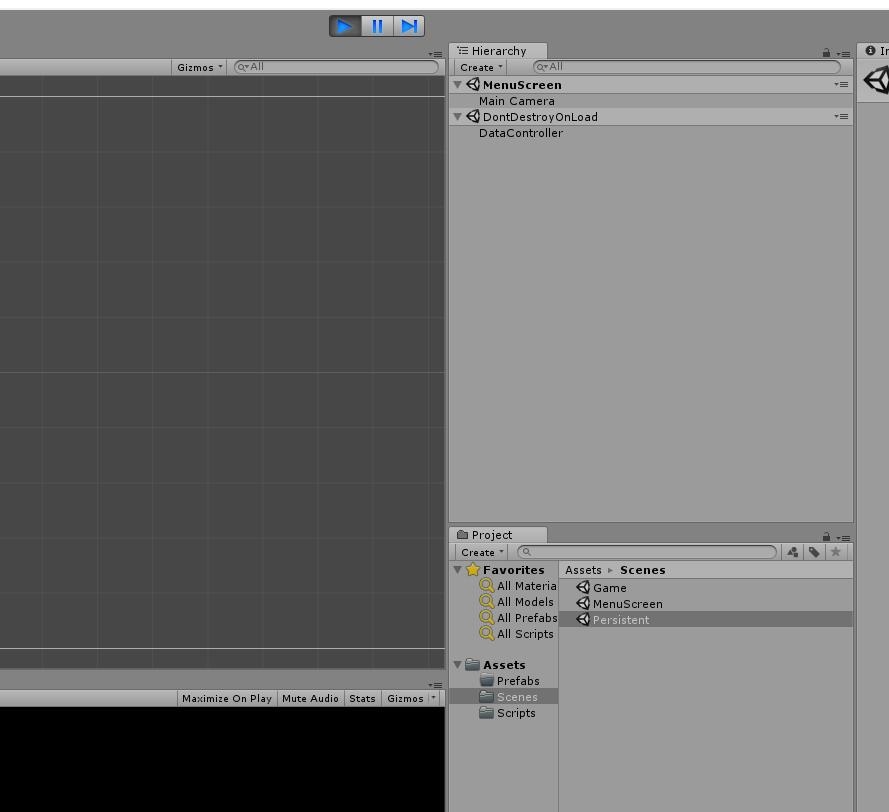Open the Scene view Gizmos dropdown

tap(199, 67)
